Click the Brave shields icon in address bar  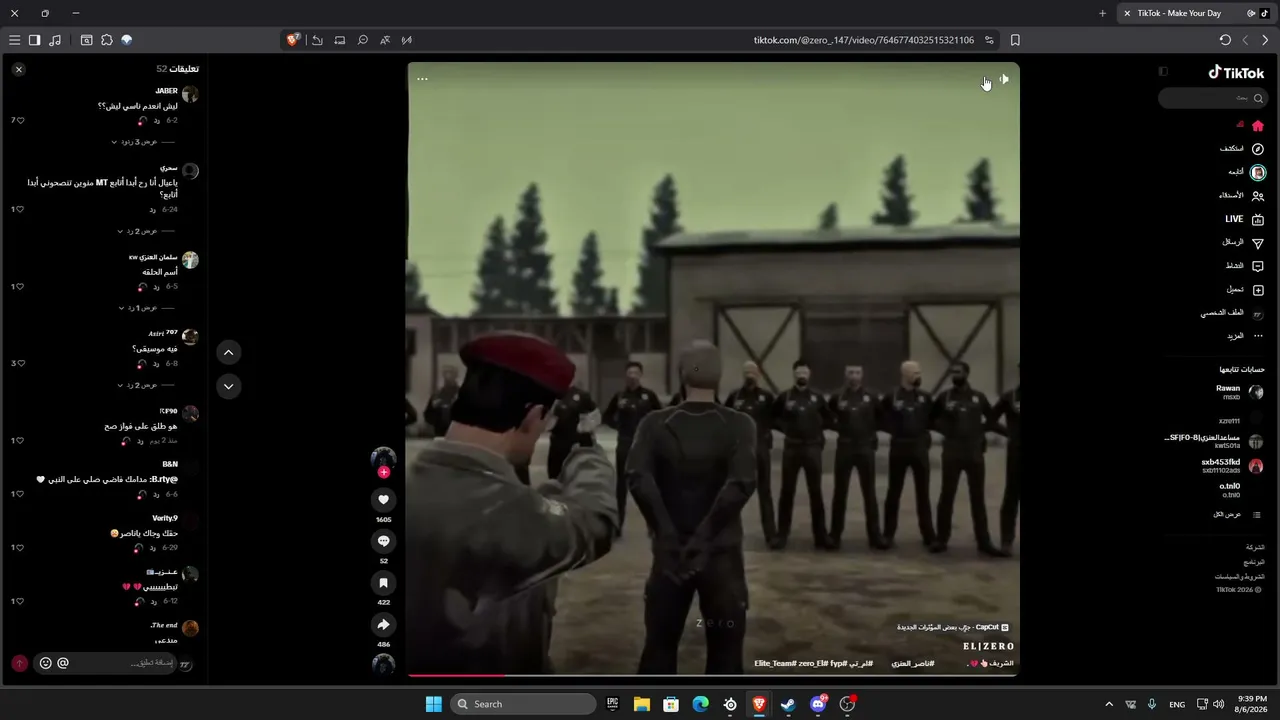tap(293, 40)
